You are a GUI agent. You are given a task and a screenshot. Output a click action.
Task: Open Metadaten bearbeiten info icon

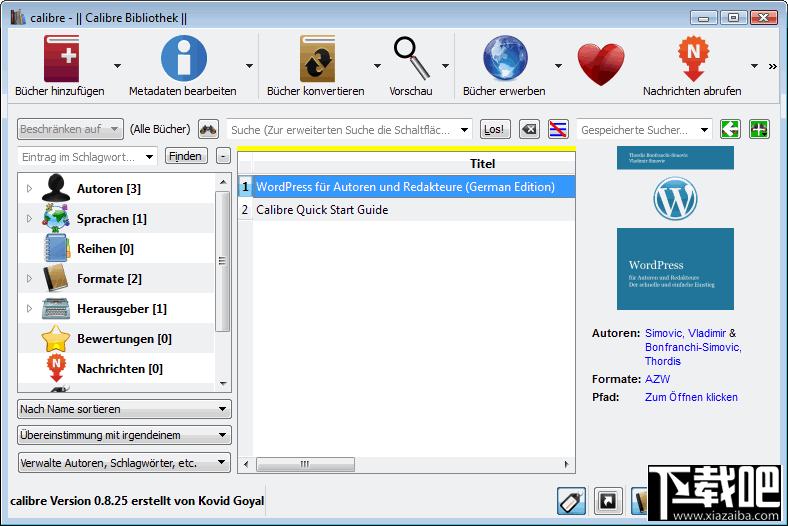183,58
